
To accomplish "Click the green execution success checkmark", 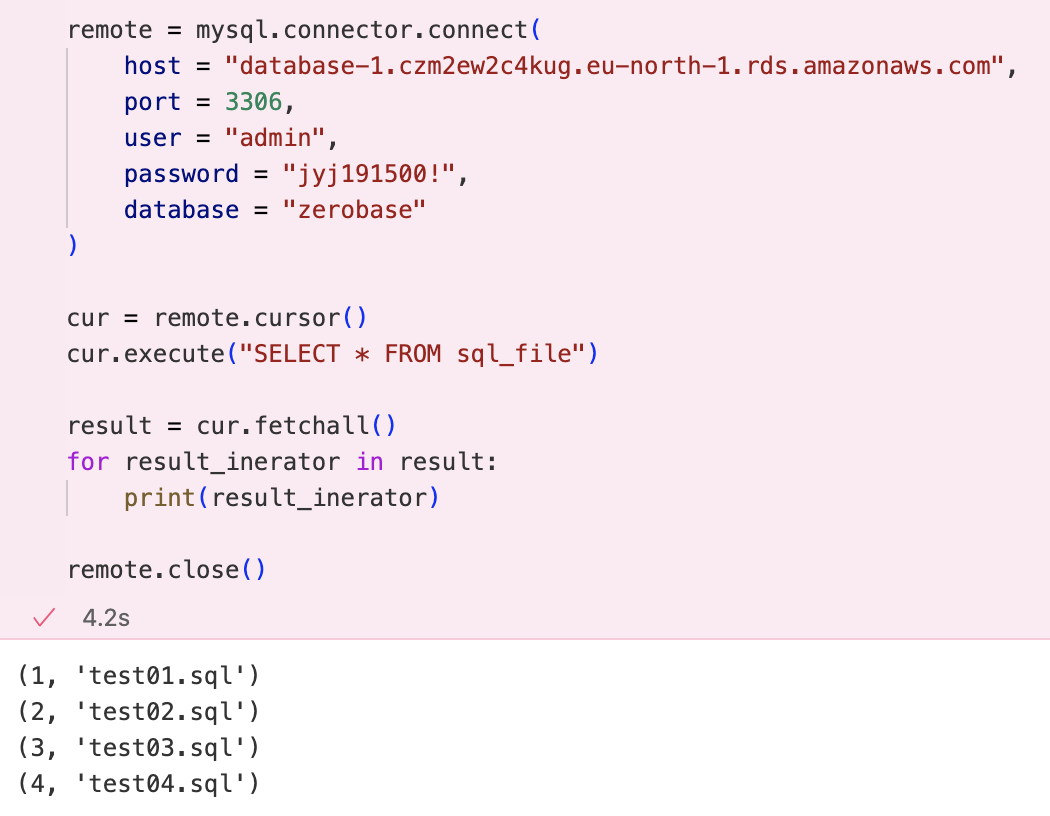I will (44, 617).
